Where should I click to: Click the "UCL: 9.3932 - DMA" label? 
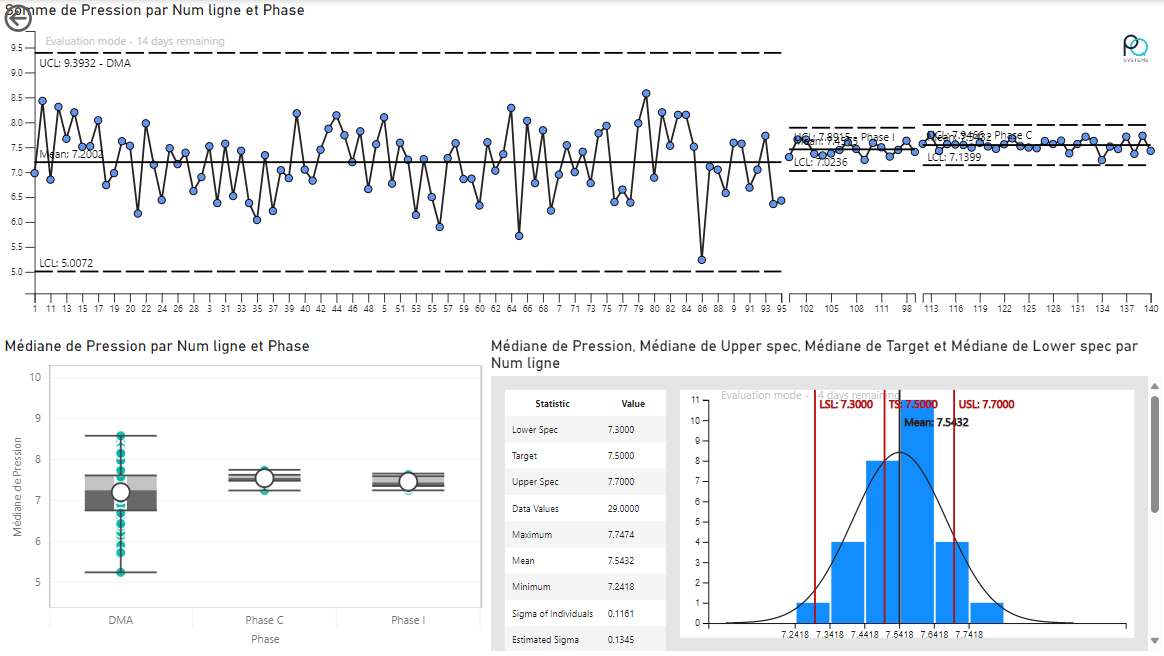tap(85, 63)
